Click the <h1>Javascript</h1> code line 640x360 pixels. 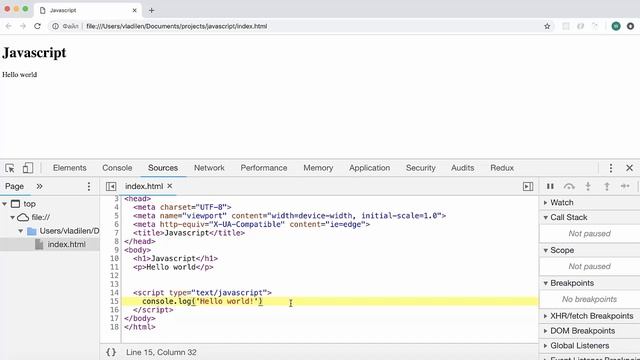point(176,258)
